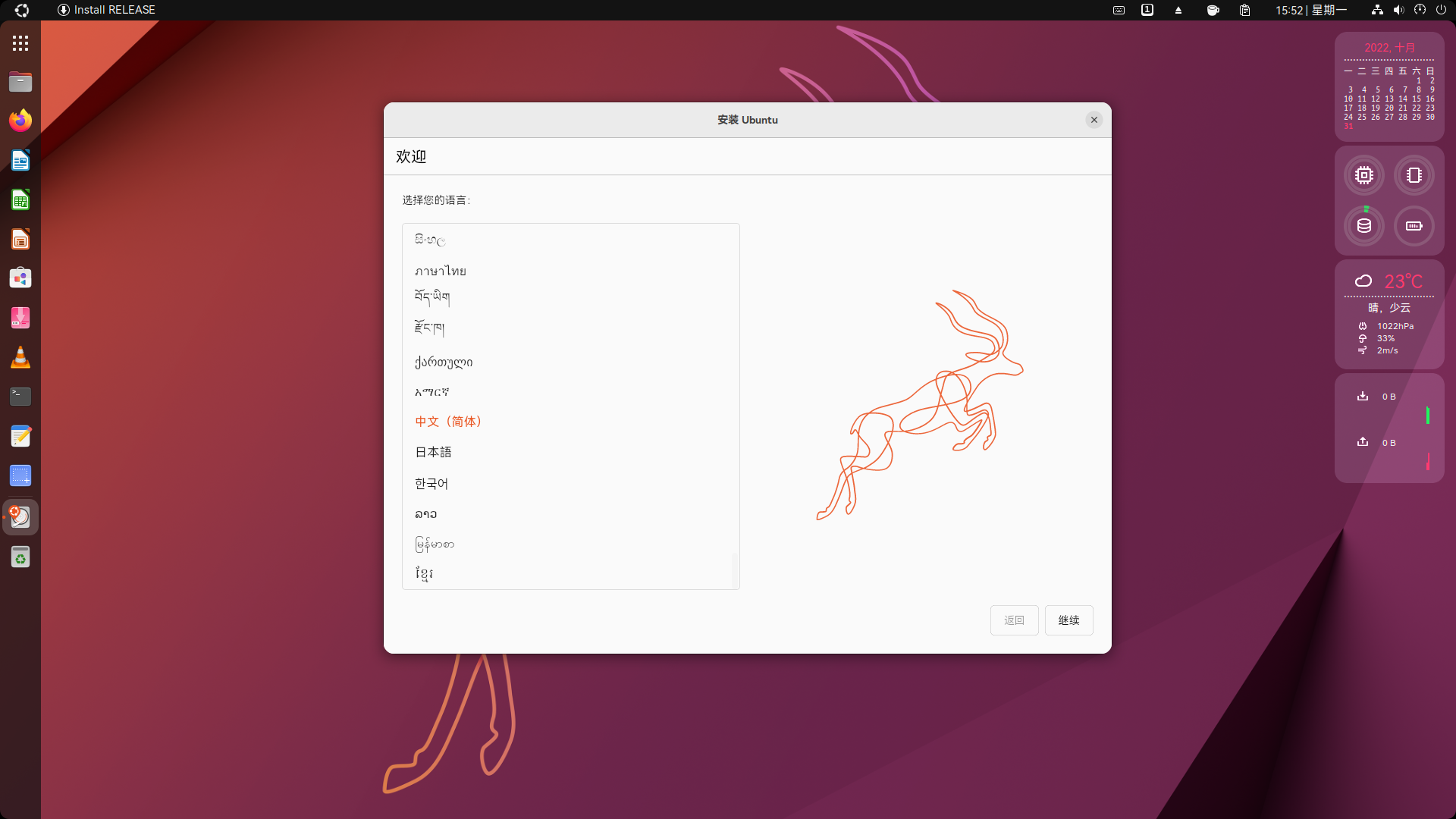Viewport: 1456px width, 819px height.
Task: Click day 31 in the calendar widget
Action: tap(1348, 127)
